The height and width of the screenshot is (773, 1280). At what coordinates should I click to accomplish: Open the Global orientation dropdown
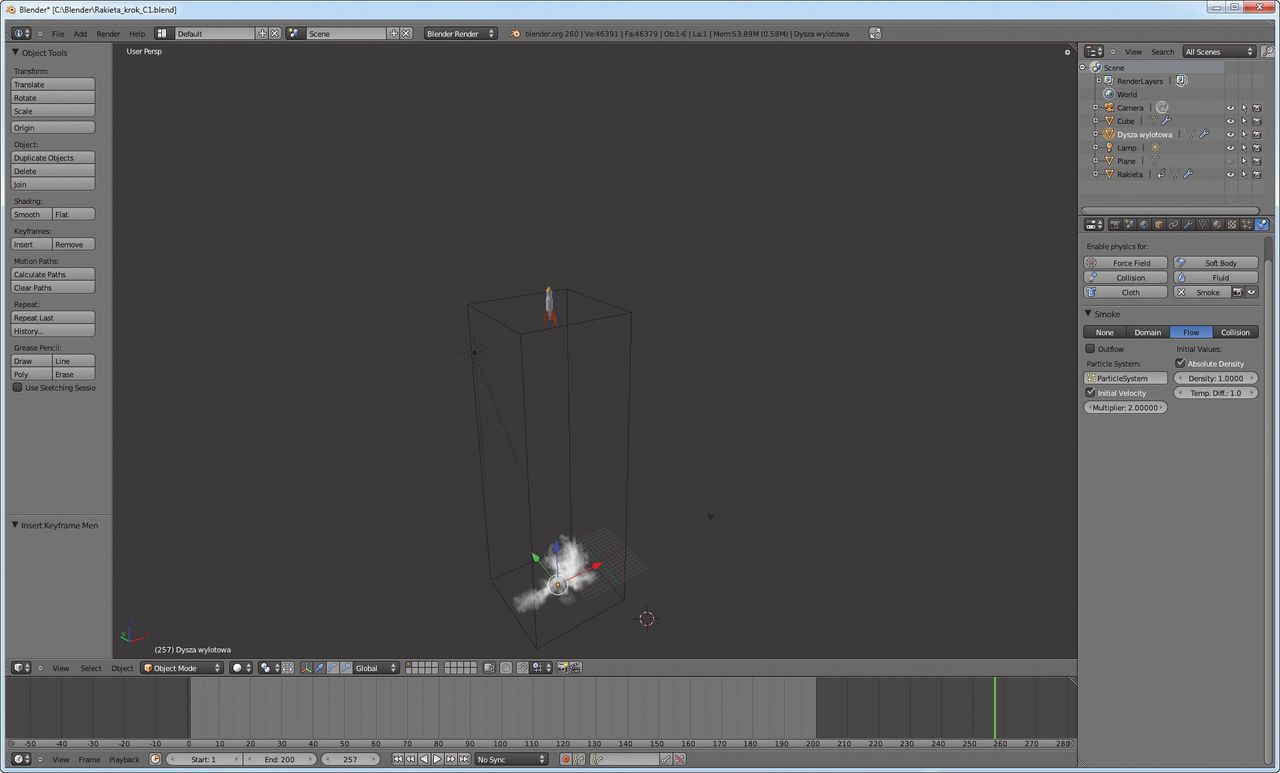pos(376,667)
